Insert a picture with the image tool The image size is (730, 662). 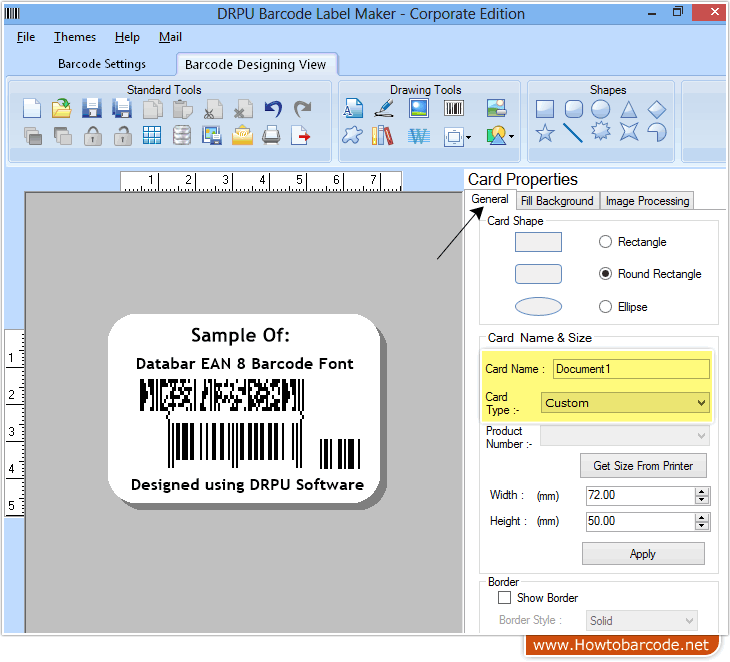click(x=419, y=109)
